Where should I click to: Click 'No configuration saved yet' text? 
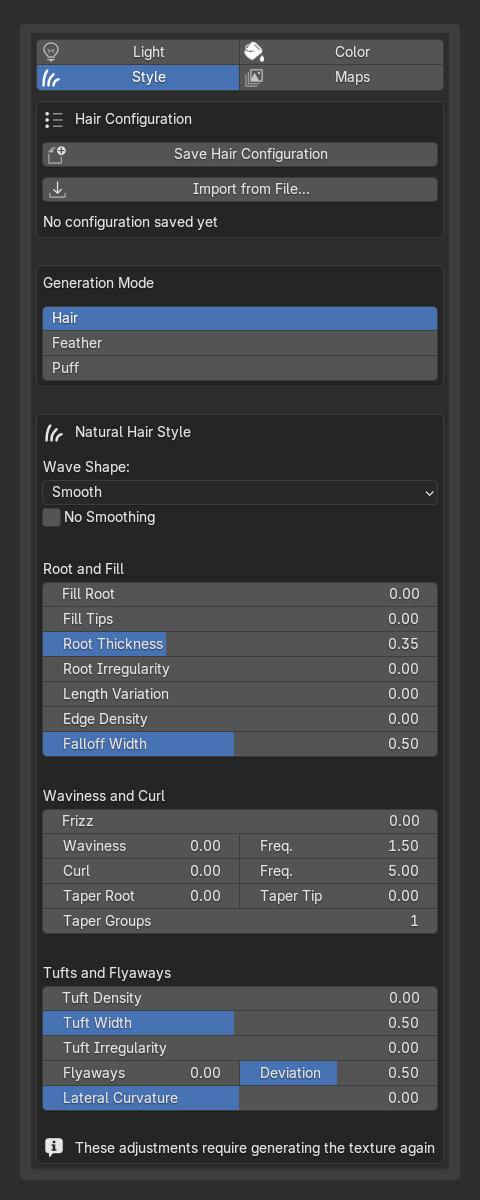coord(130,222)
